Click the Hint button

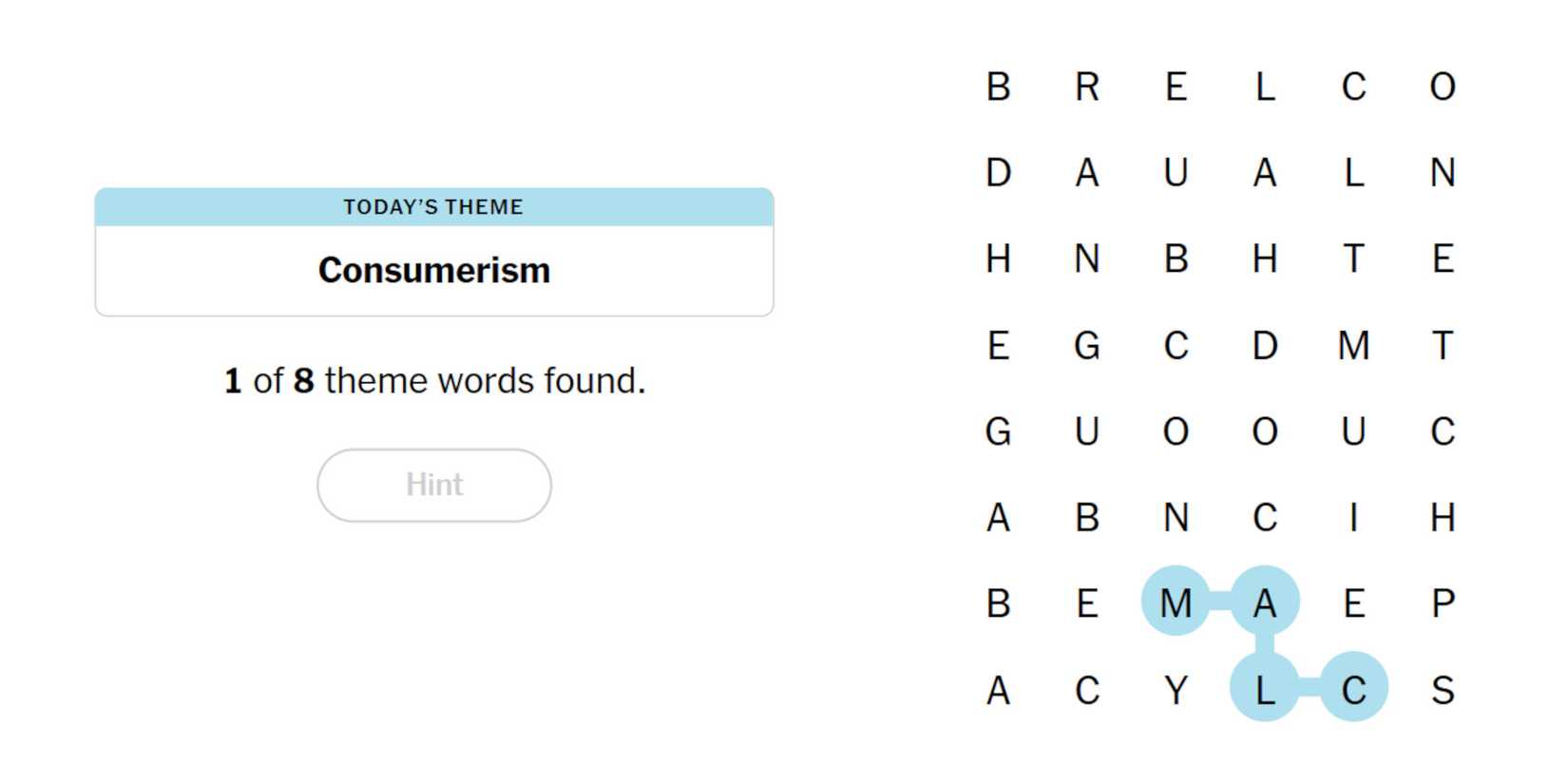click(x=434, y=485)
